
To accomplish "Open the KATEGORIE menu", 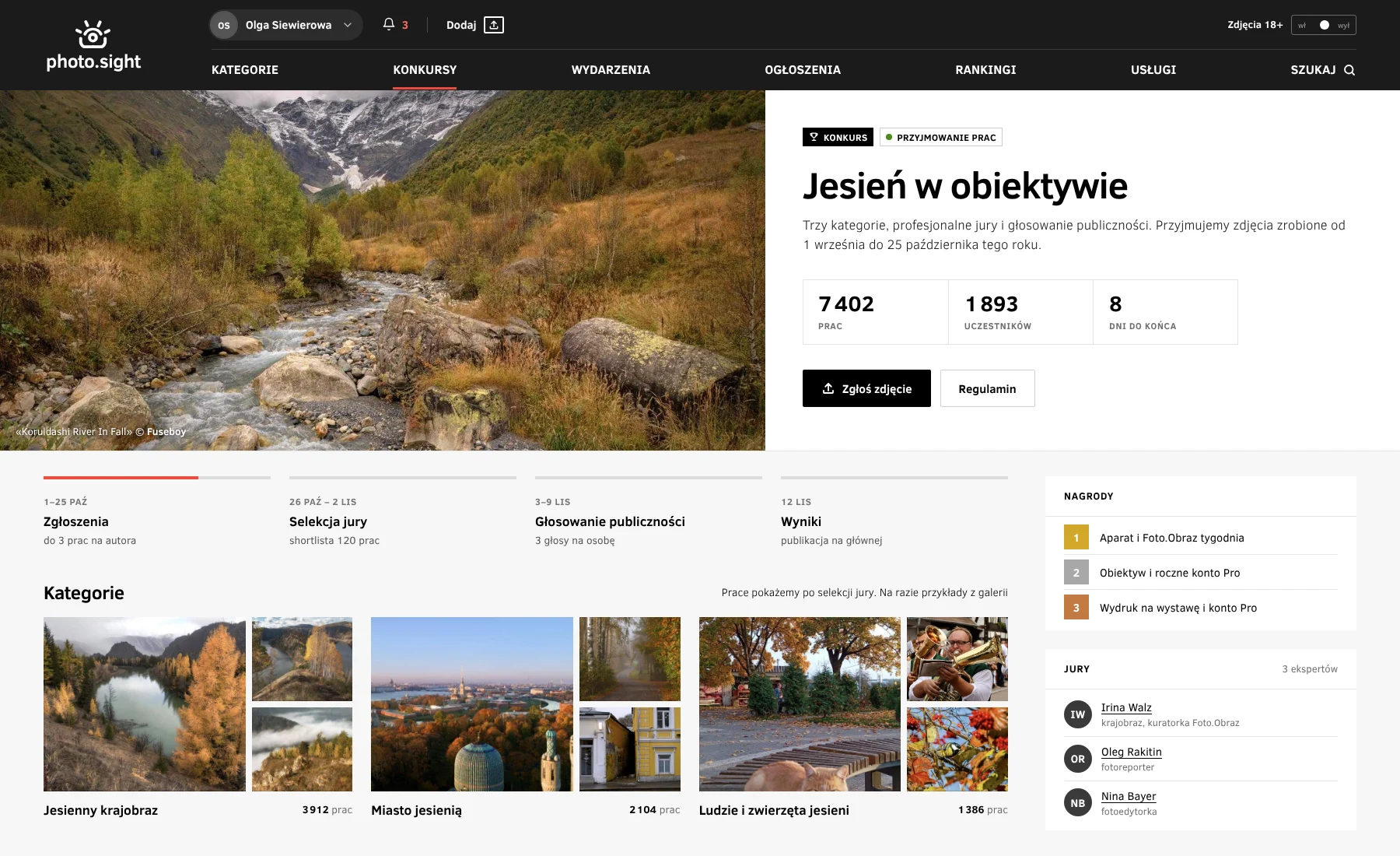I will [x=245, y=70].
